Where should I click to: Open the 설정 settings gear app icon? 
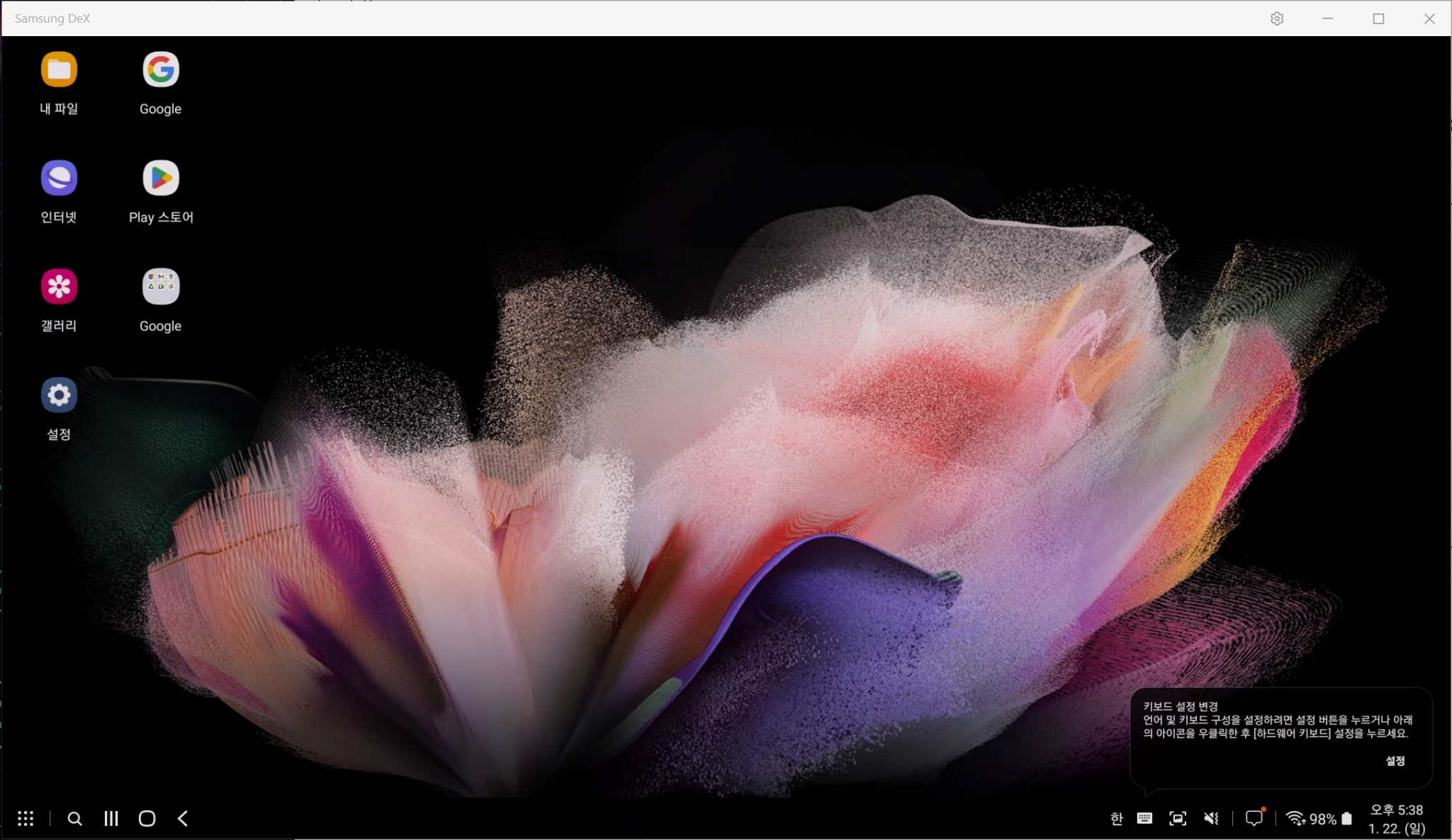tap(59, 395)
